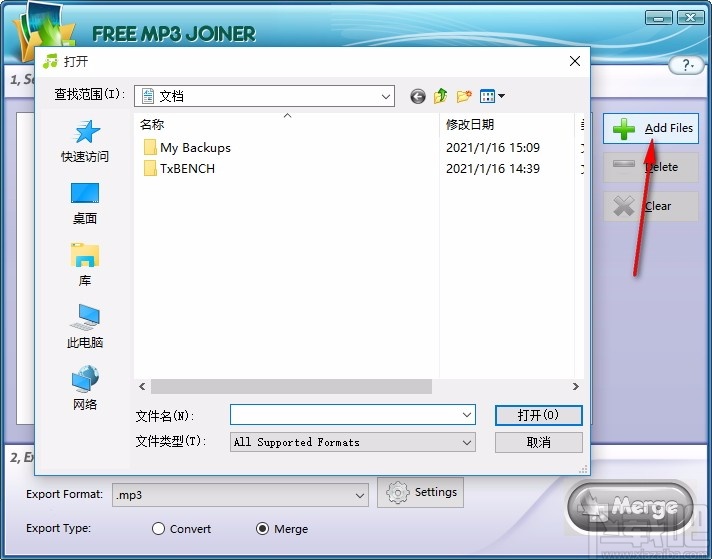Open the view menu icon in dialog toolbar
The image size is (712, 560).
coord(492,96)
